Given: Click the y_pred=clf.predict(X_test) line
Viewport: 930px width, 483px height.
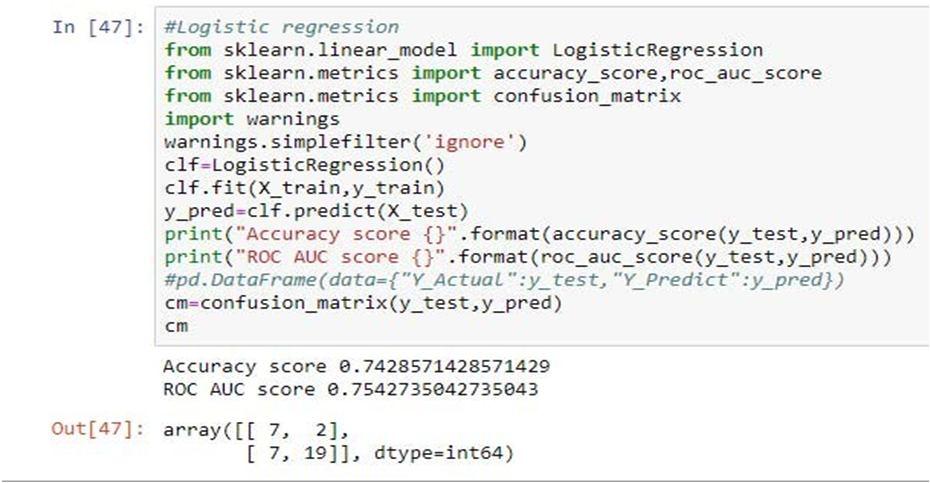Looking at the screenshot, I should click(315, 211).
